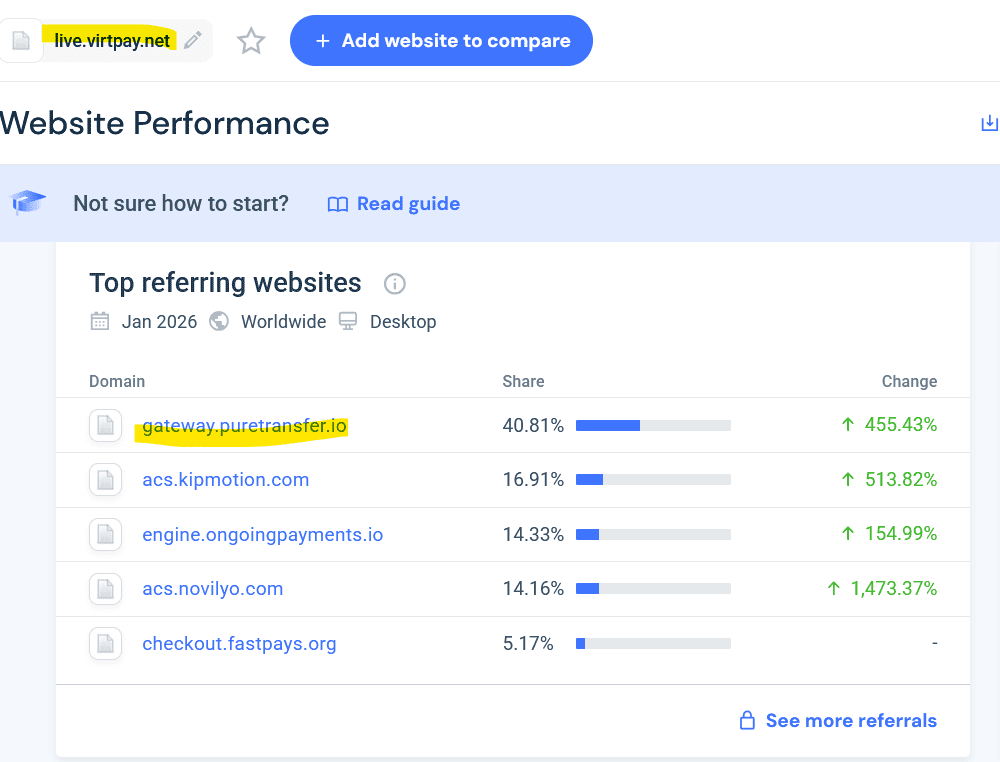
Task: Click the pencil icon to edit live.virtpay.net
Action: 192,39
